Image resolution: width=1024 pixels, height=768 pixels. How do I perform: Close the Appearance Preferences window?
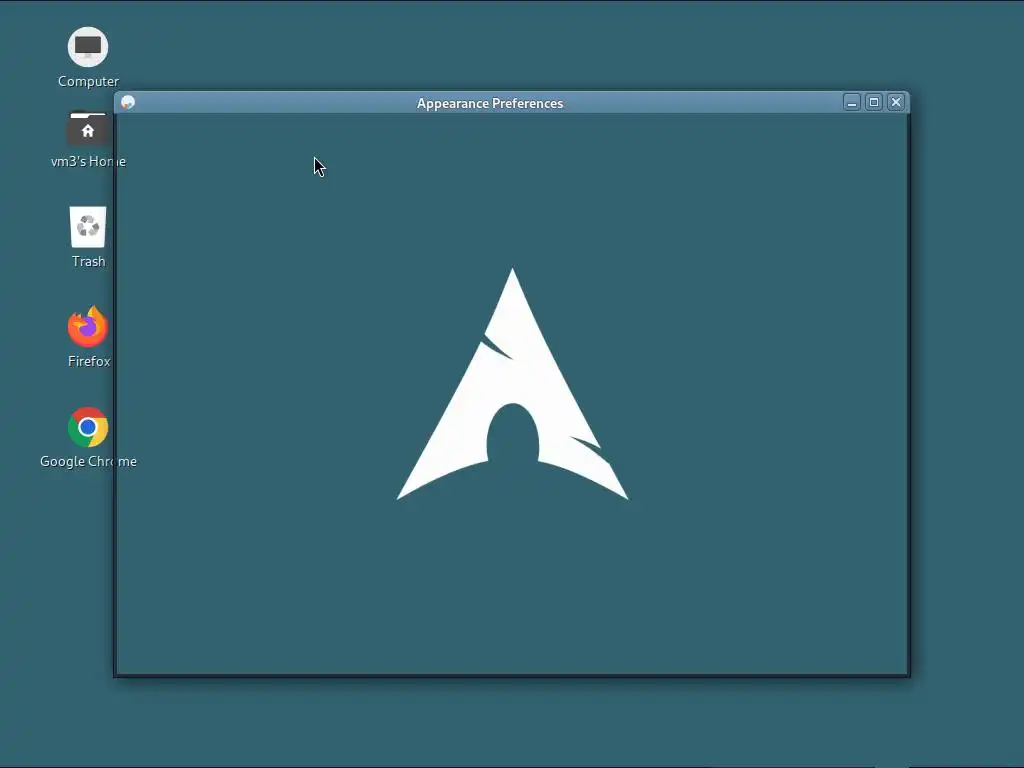point(896,103)
